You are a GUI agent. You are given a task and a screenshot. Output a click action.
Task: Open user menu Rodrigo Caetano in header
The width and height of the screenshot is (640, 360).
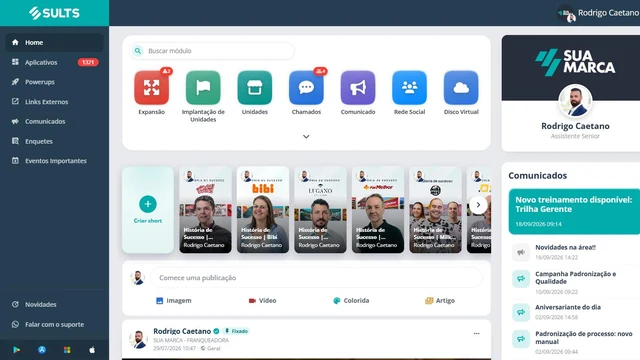(598, 13)
